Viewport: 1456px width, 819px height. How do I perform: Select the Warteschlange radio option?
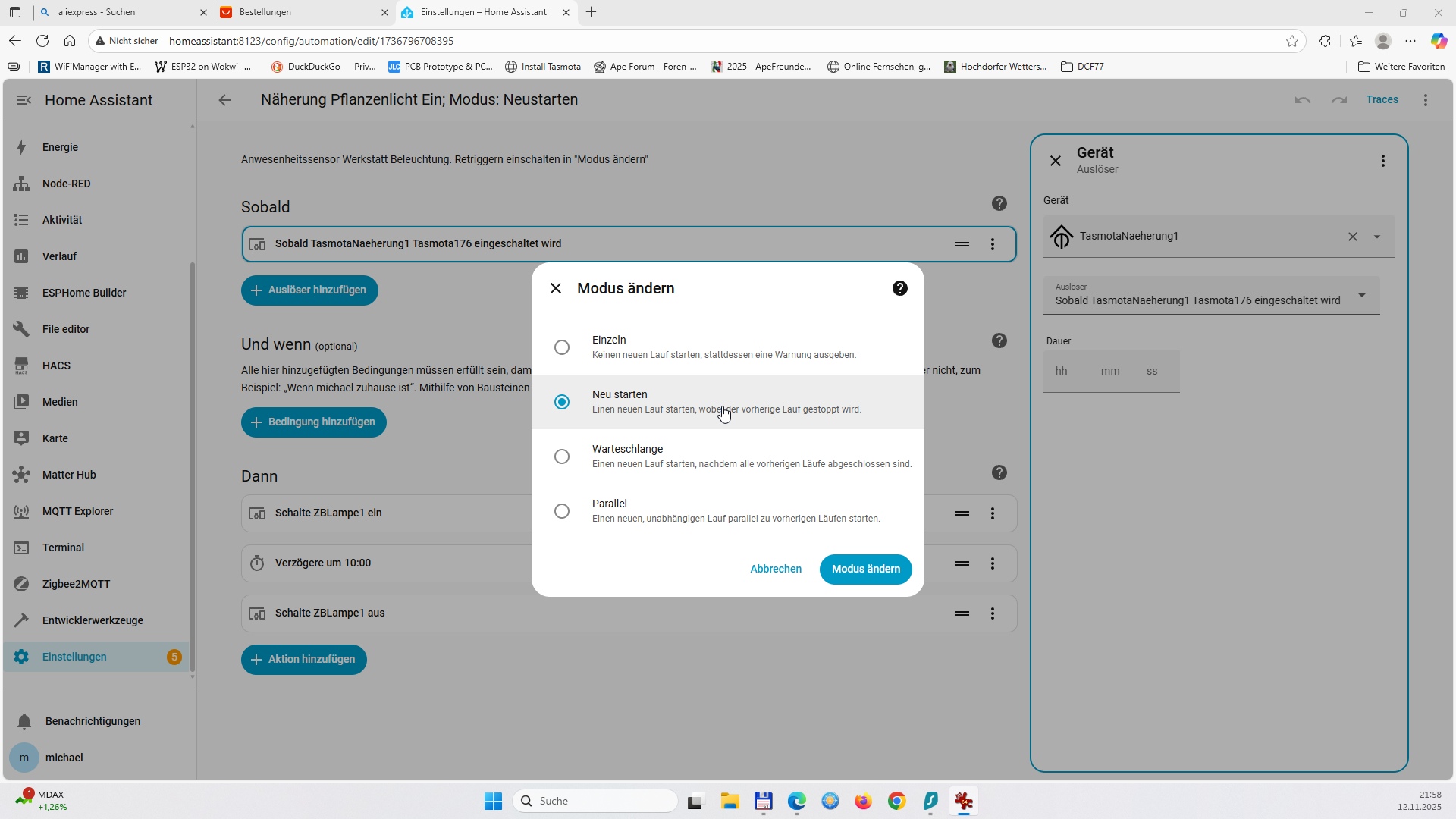pos(562,457)
